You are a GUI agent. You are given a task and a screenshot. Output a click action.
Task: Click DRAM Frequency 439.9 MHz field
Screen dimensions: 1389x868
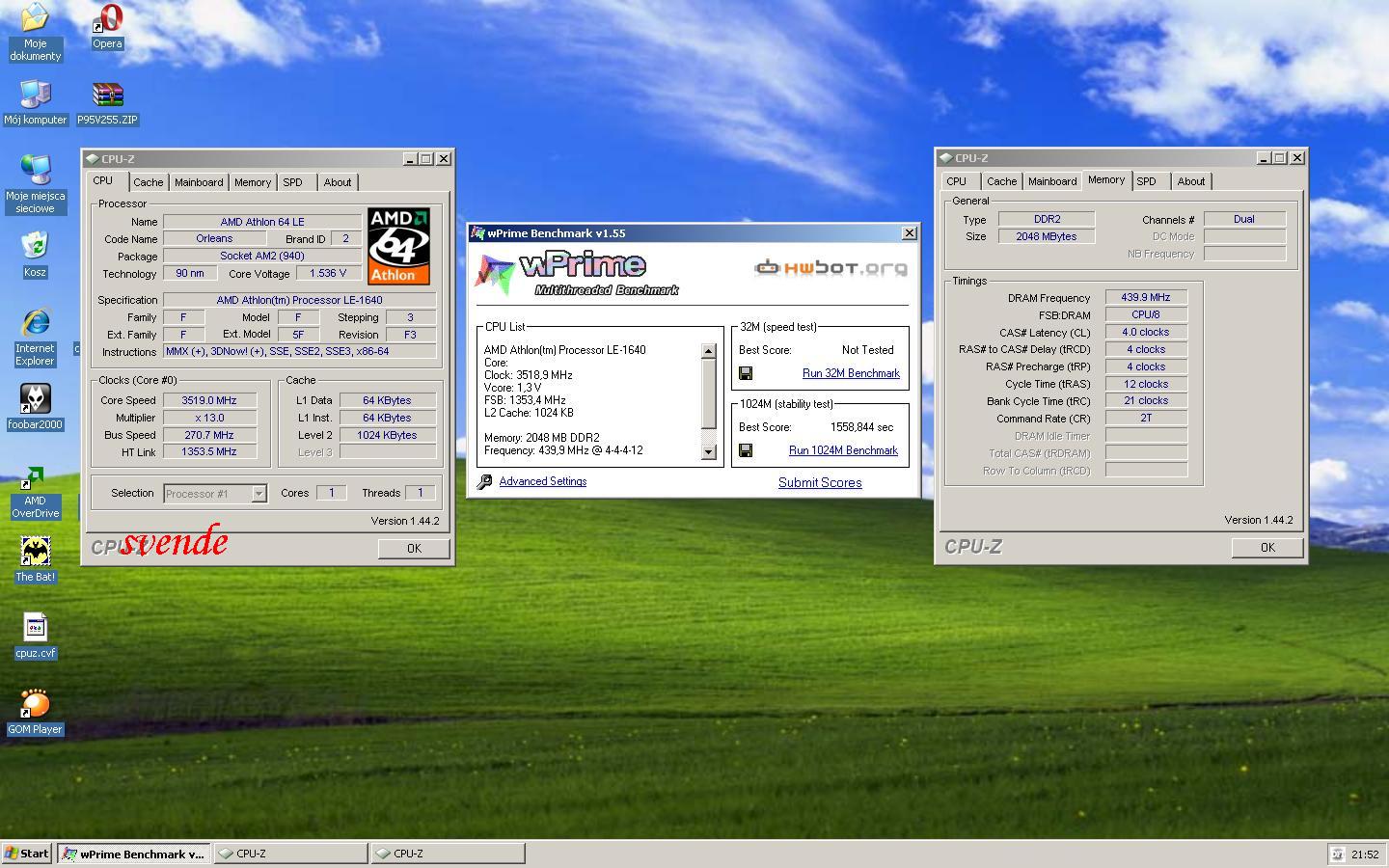pos(1146,298)
